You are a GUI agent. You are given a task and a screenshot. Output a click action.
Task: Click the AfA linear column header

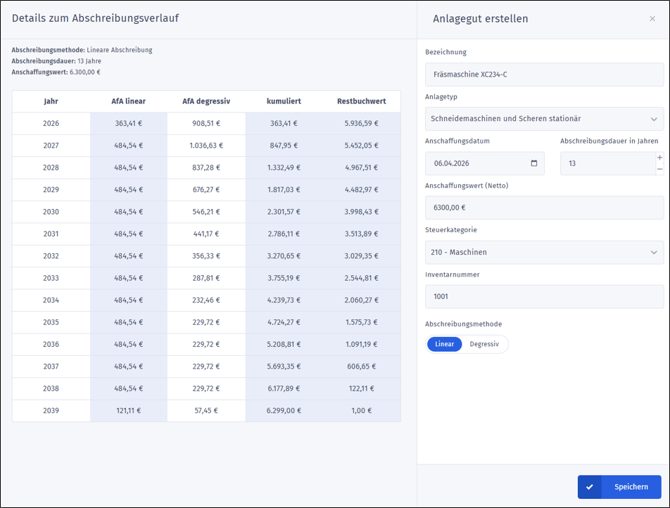point(128,101)
